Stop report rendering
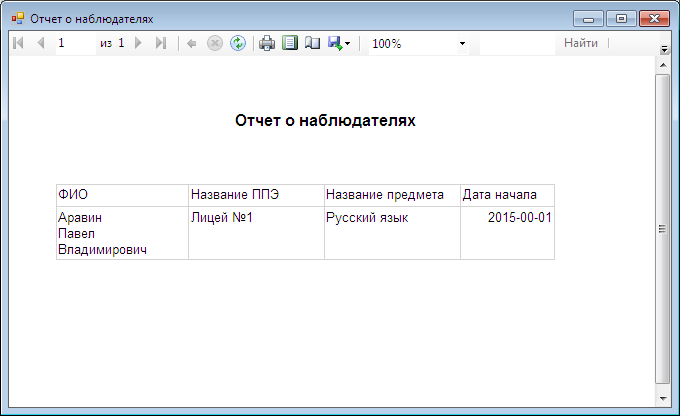 pos(215,43)
